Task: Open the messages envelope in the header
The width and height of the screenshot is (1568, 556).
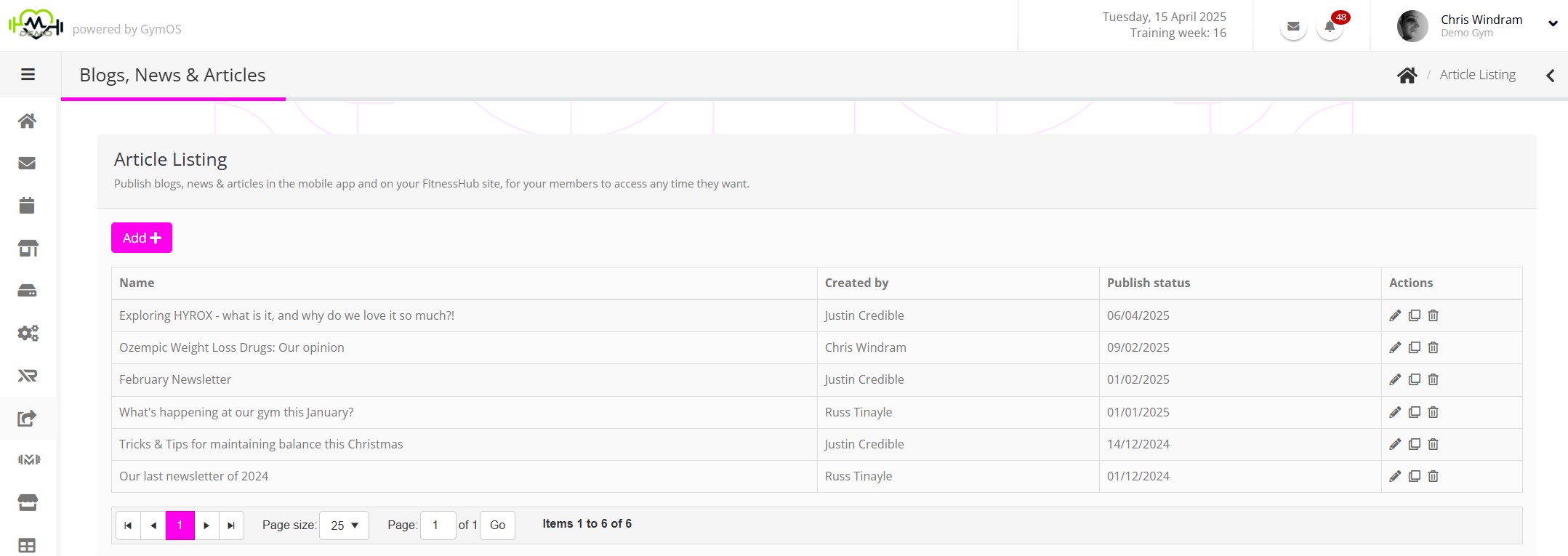Action: [x=1293, y=27]
